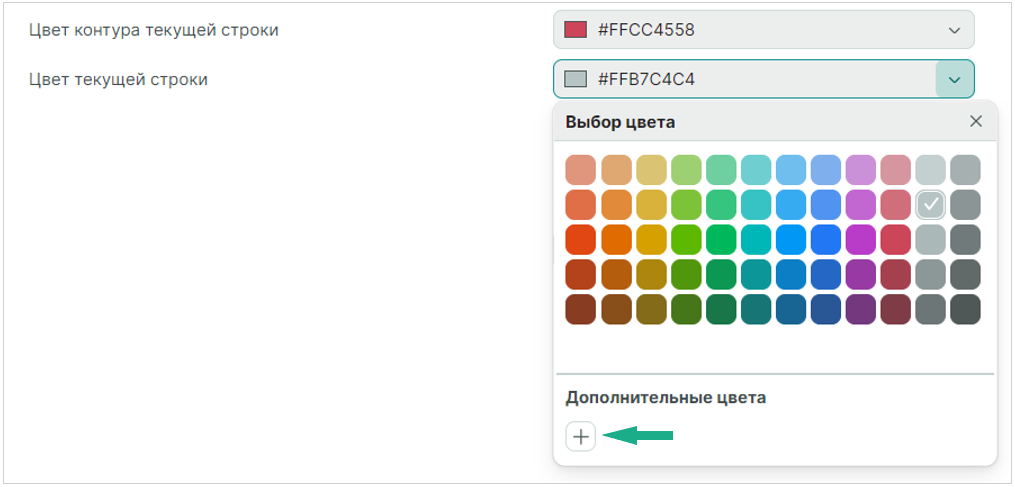Choose the dark brown swatch in bottom row
The height and width of the screenshot is (487, 1015).
point(580,309)
